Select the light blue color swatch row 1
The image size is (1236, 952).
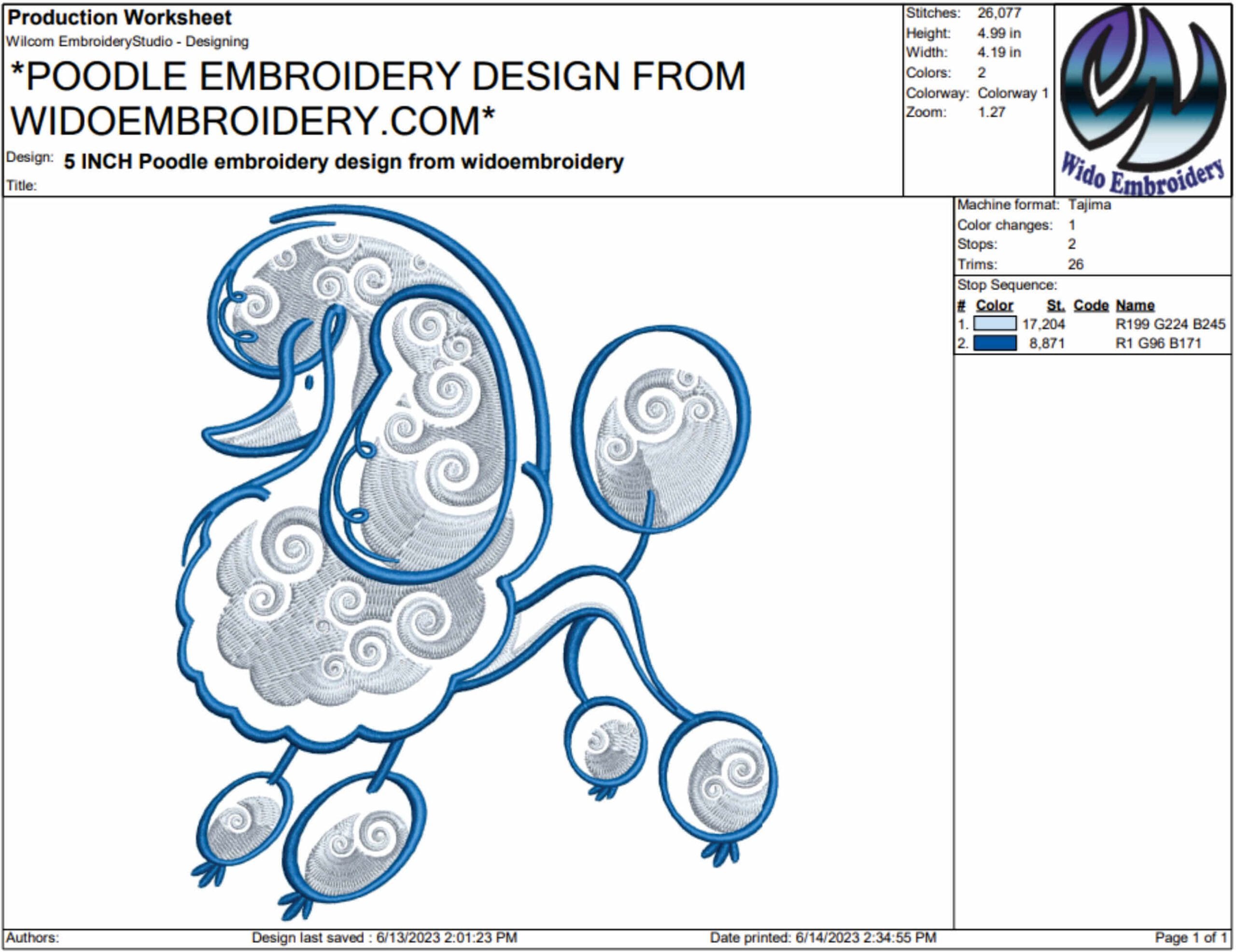[994, 324]
